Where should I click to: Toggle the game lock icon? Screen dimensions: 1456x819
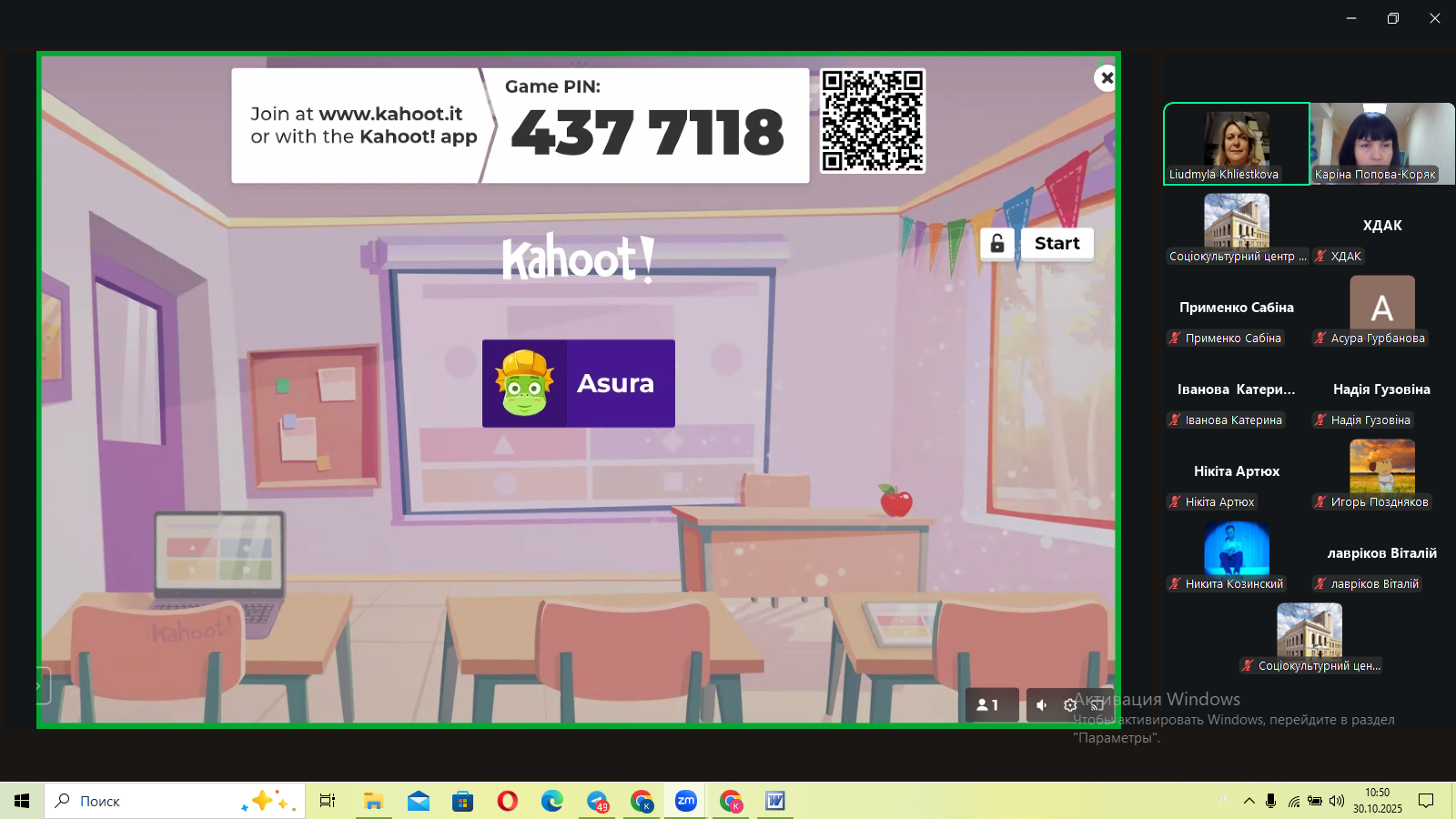[997, 244]
